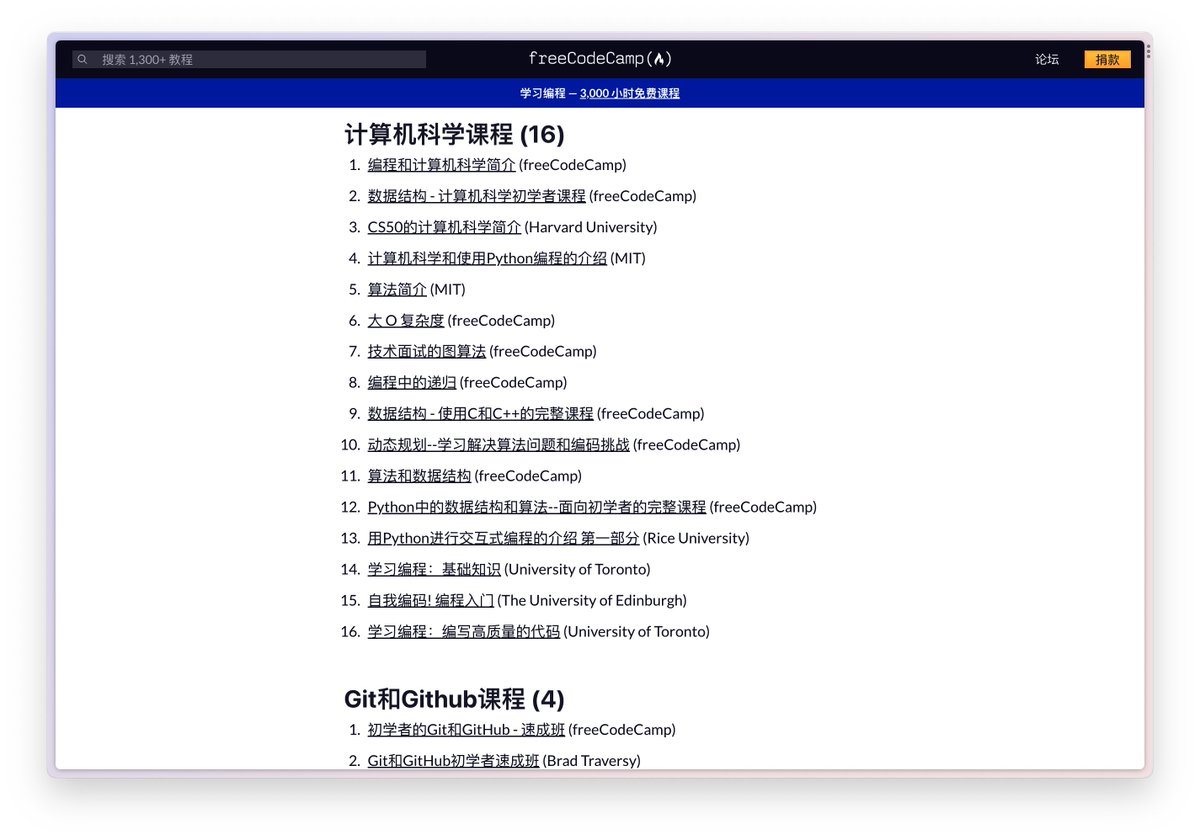Open 技术面试的图算法 link

coord(427,351)
